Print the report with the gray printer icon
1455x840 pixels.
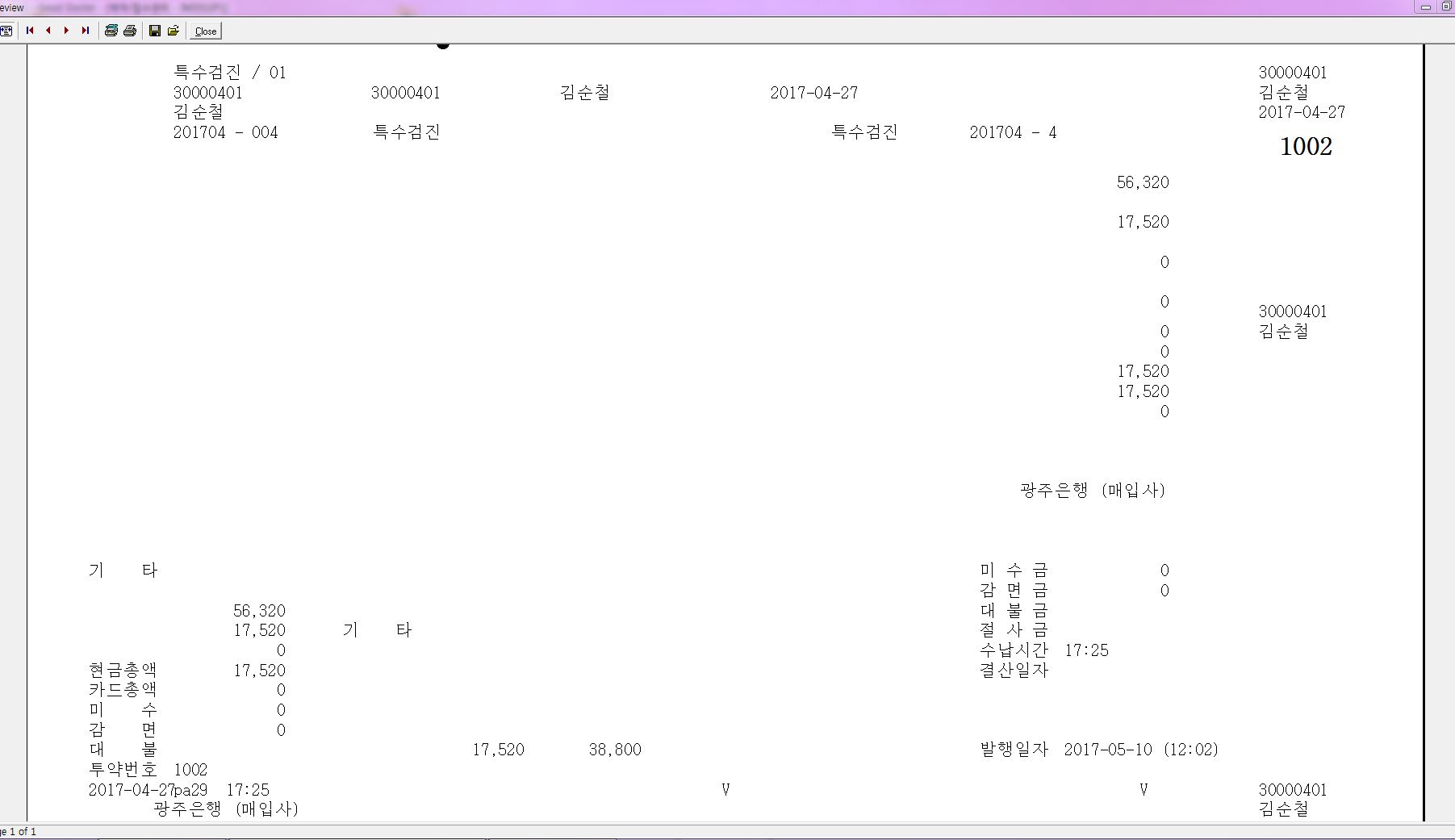coord(130,31)
